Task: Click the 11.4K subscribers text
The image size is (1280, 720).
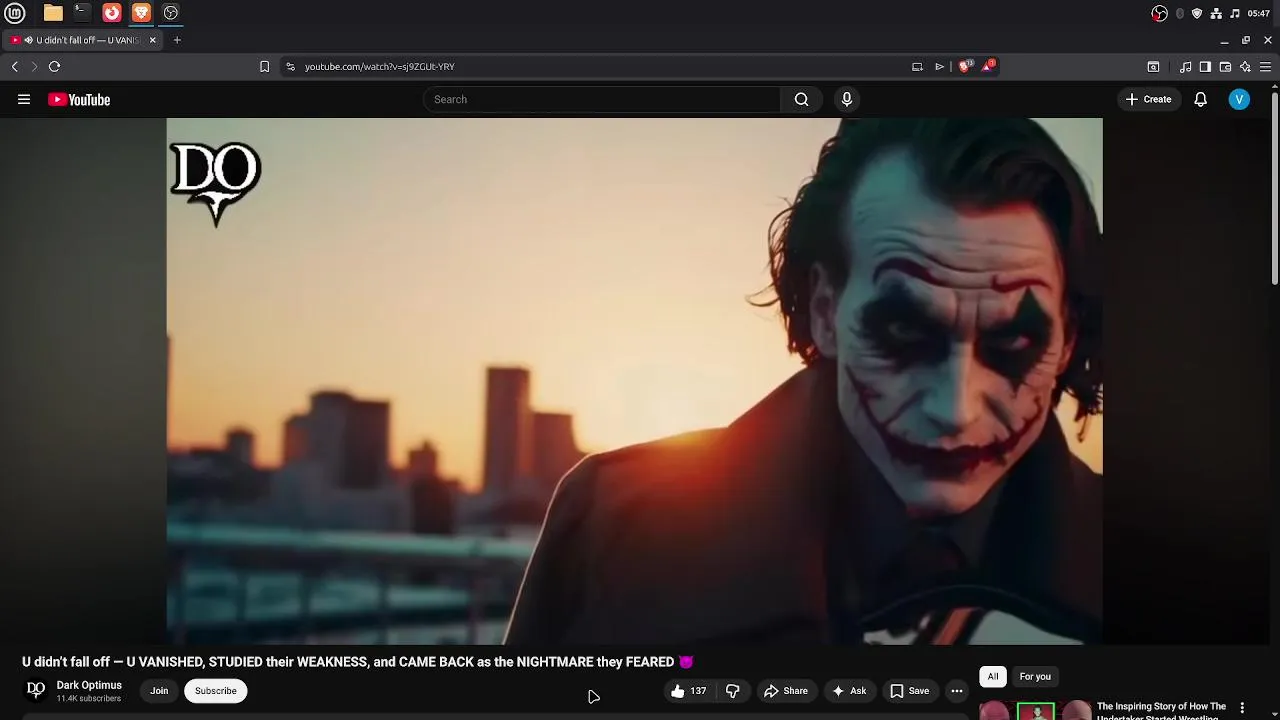Action: [88, 699]
